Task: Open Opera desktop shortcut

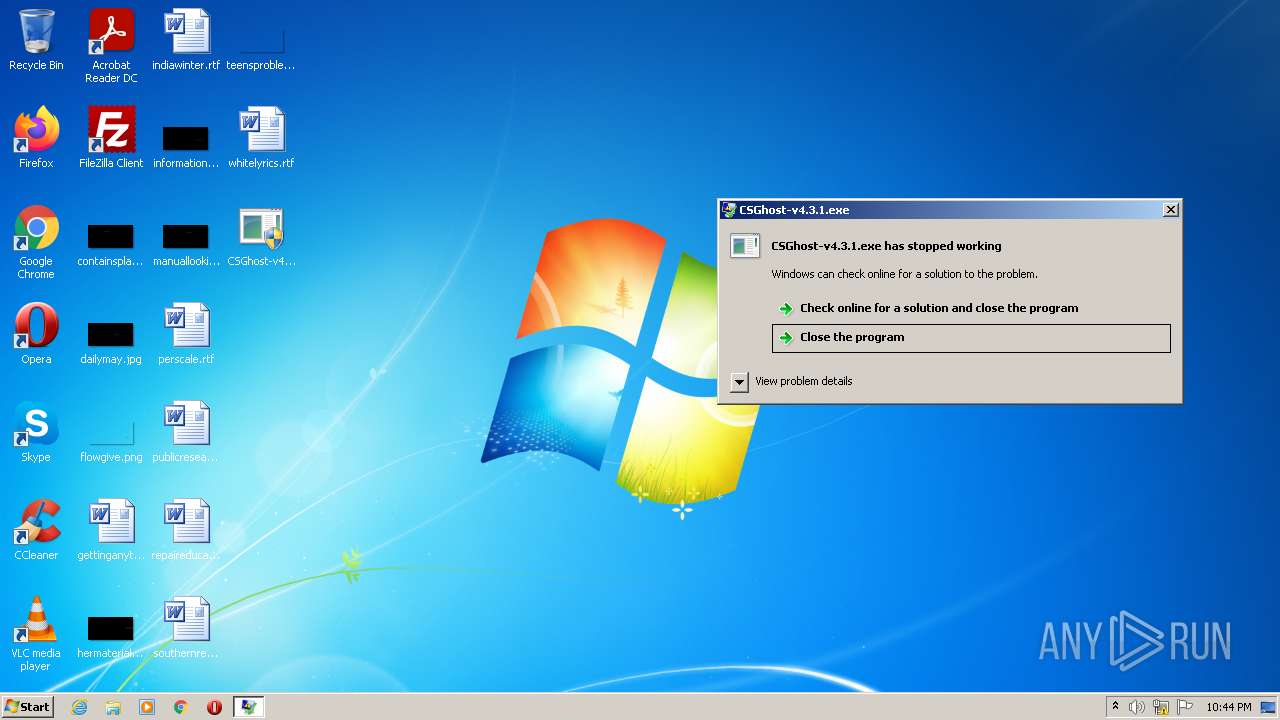Action: (36, 334)
